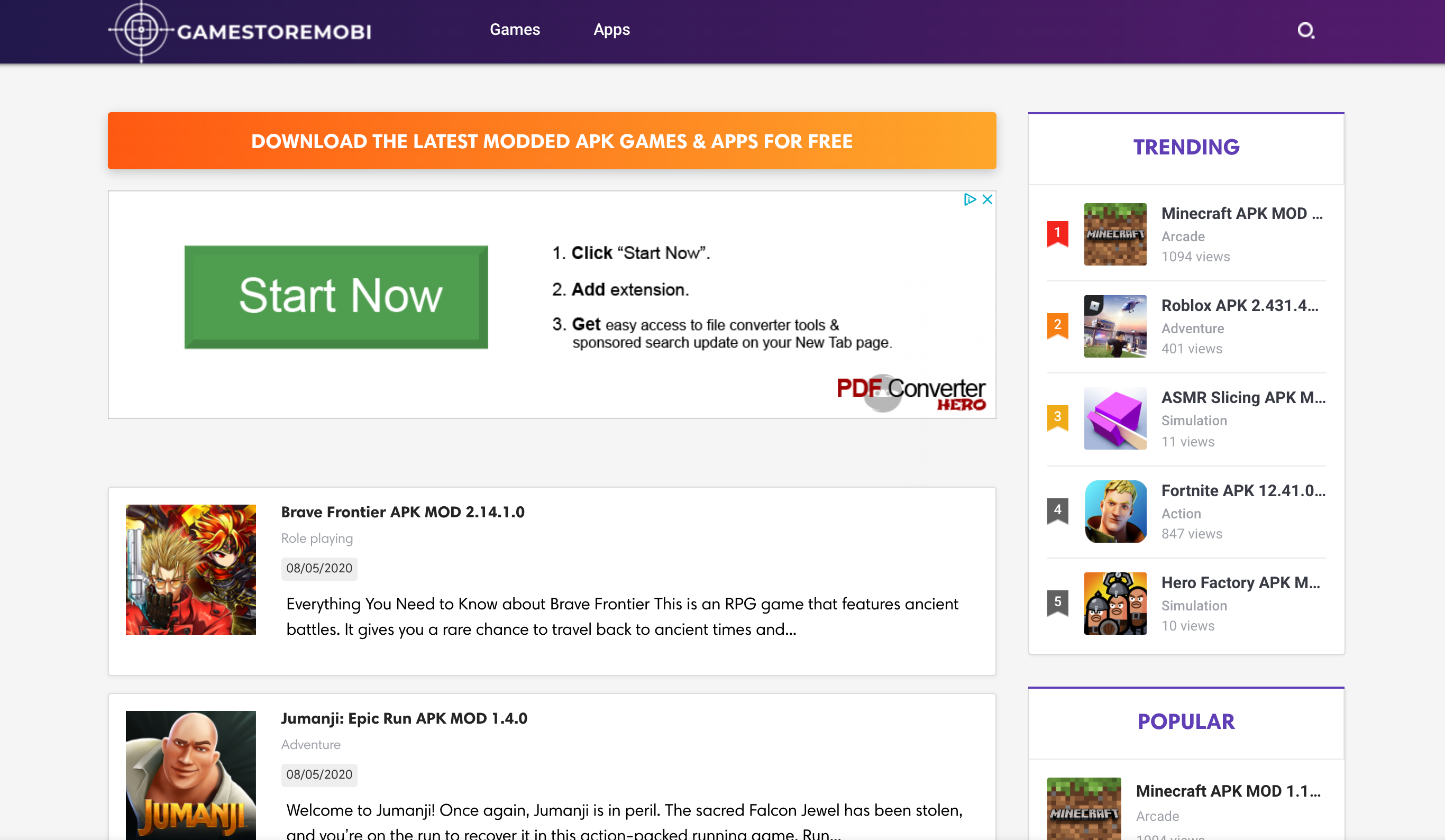
Task: Click the 401 views text
Action: 1192,348
